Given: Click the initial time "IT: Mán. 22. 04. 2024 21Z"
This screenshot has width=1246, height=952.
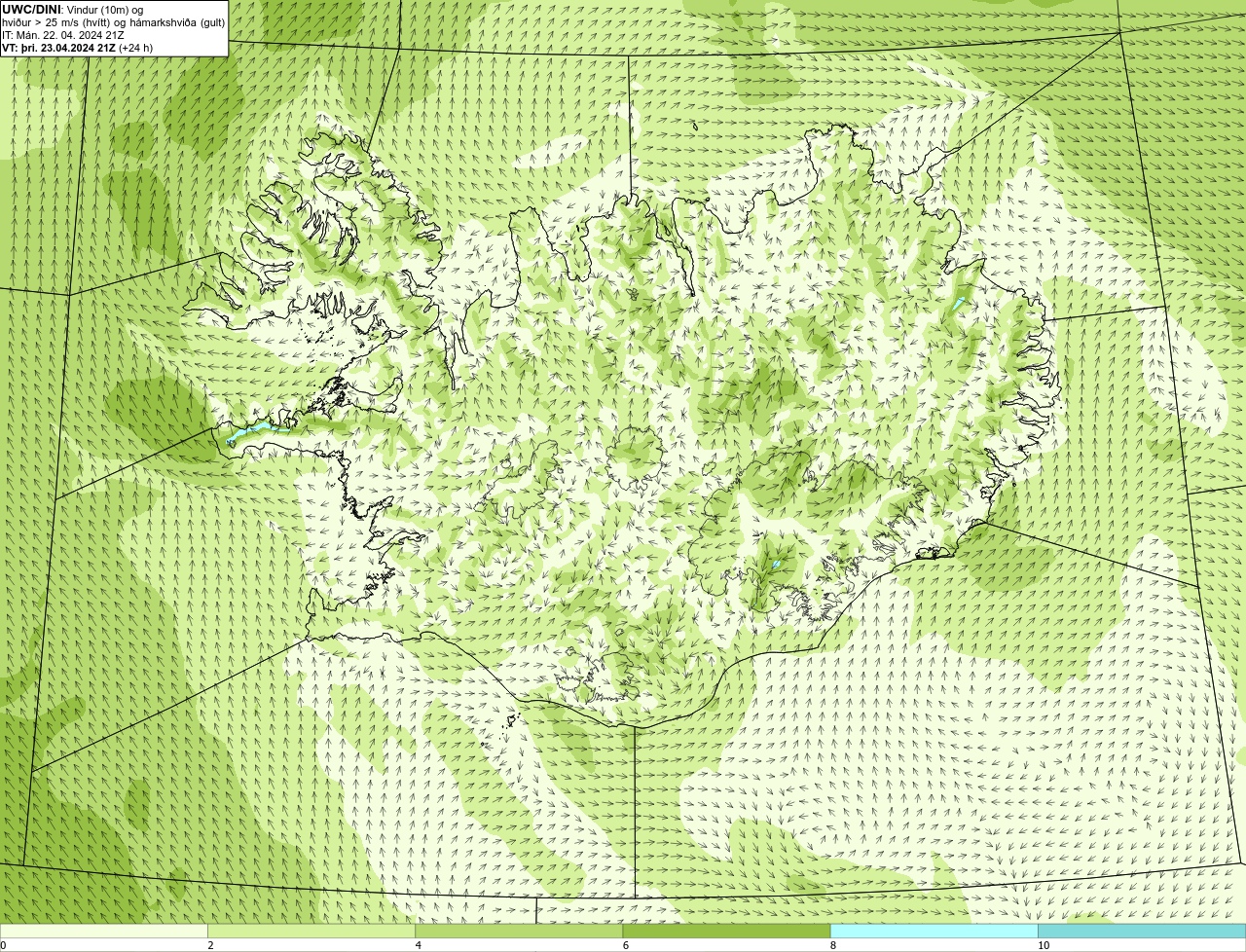Looking at the screenshot, I should tap(63, 35).
